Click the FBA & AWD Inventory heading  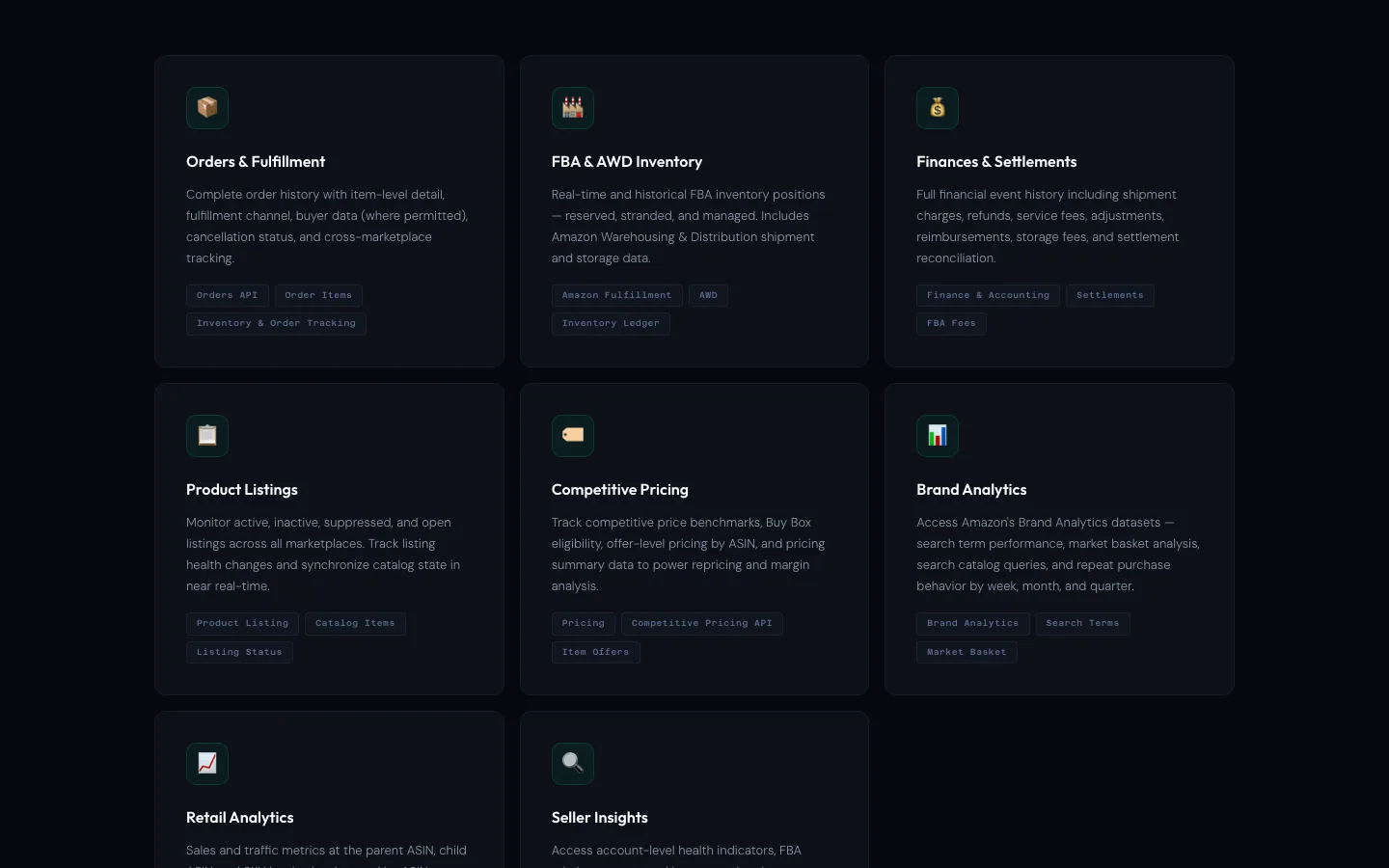pos(627,162)
